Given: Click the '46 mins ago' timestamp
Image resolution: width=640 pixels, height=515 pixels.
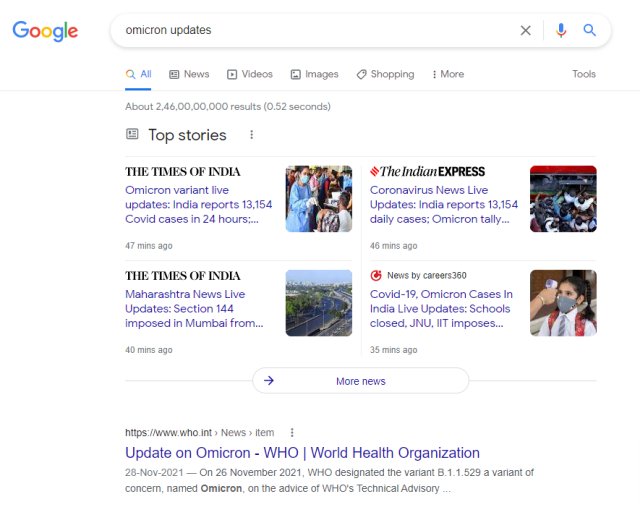Looking at the screenshot, I should tap(393, 246).
